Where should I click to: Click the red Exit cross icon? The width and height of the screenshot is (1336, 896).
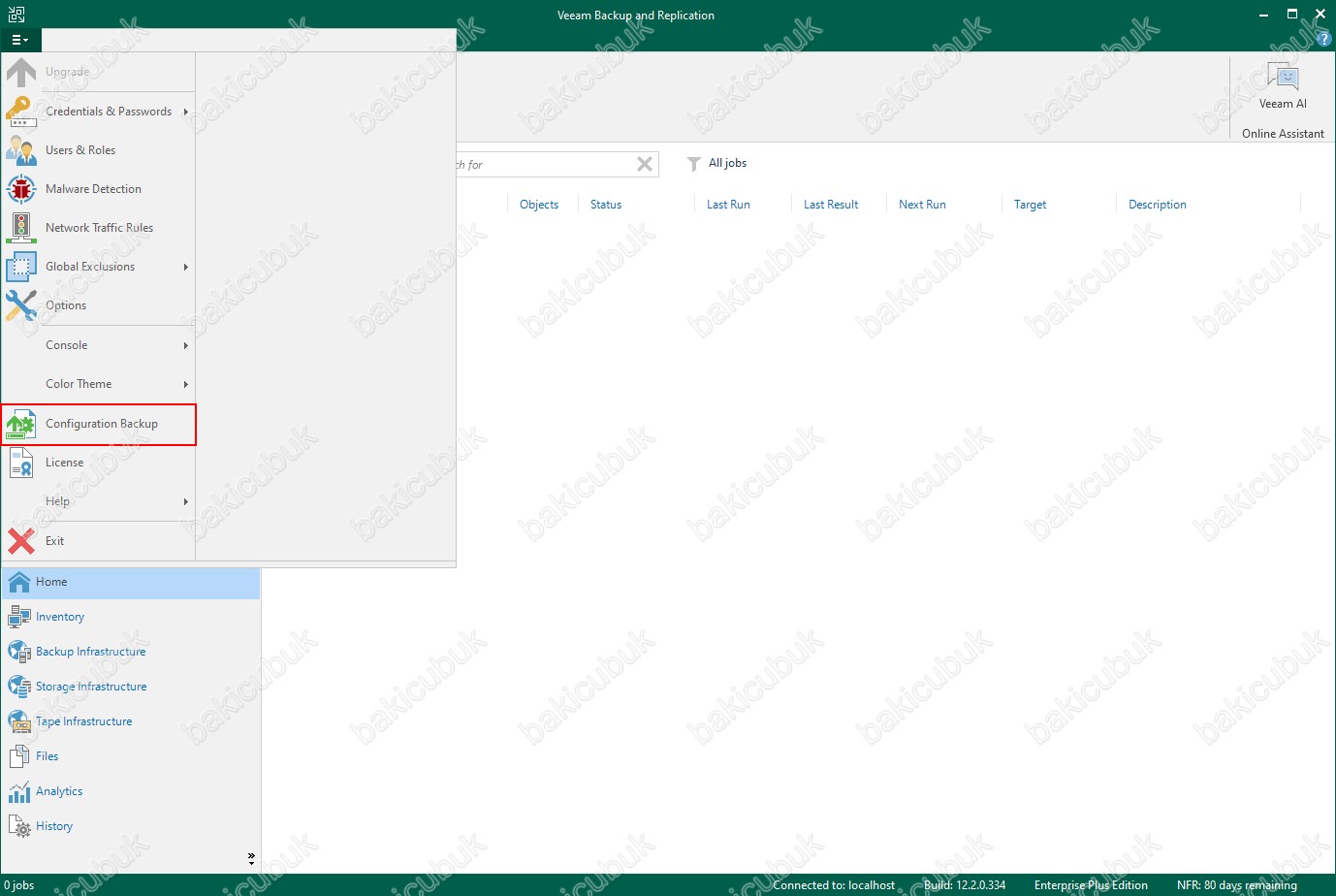pos(20,541)
